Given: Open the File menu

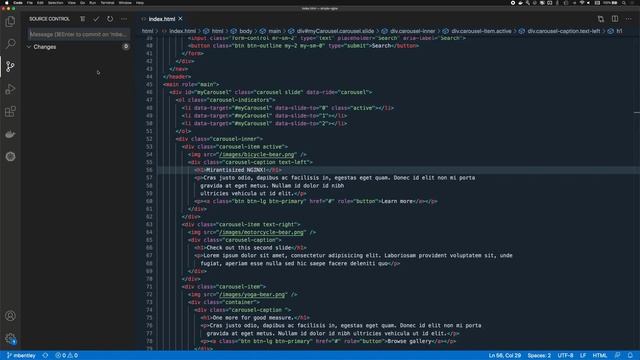Looking at the screenshot, I should click(30, 2).
